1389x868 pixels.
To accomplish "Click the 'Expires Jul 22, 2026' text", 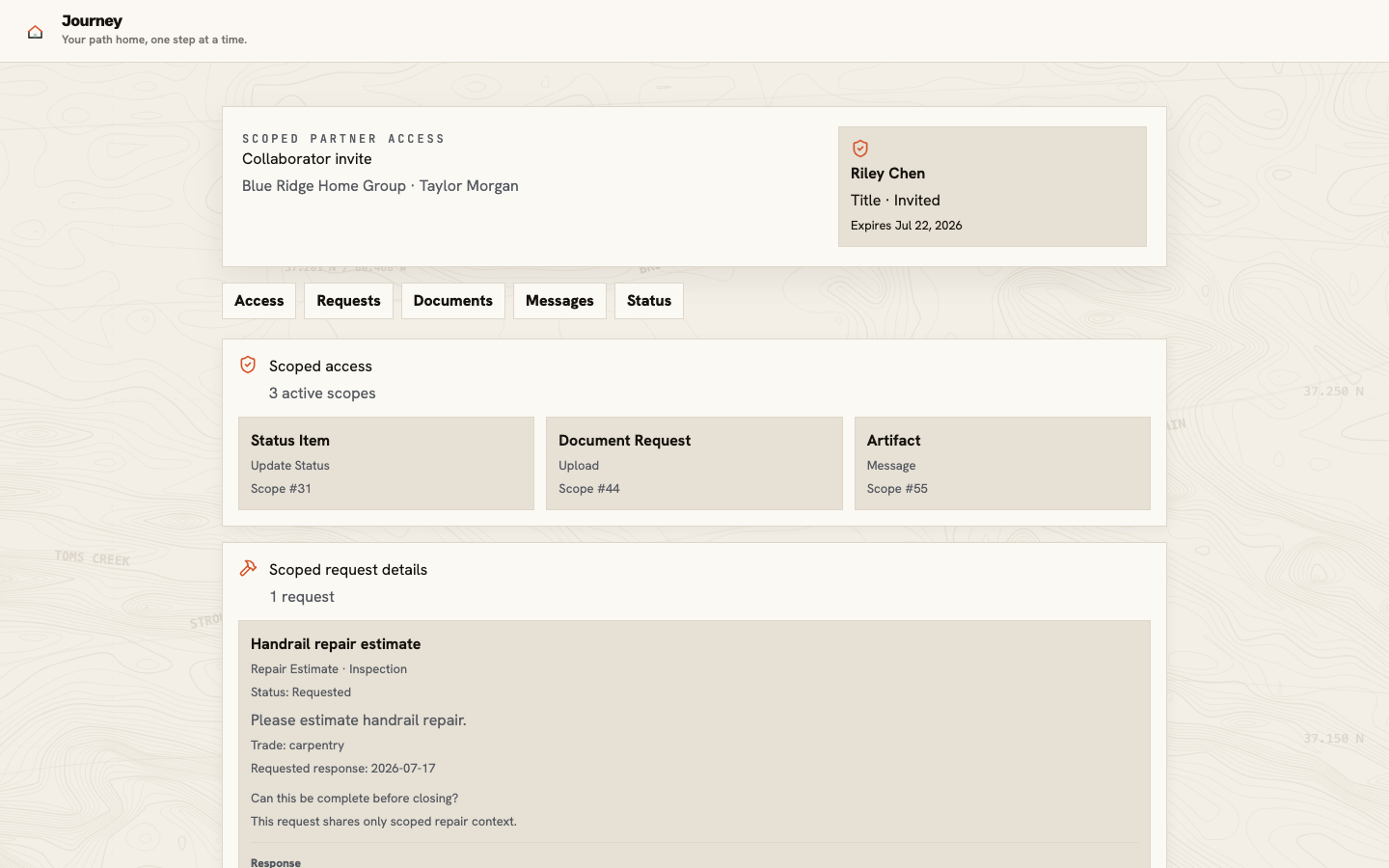I will [x=907, y=226].
